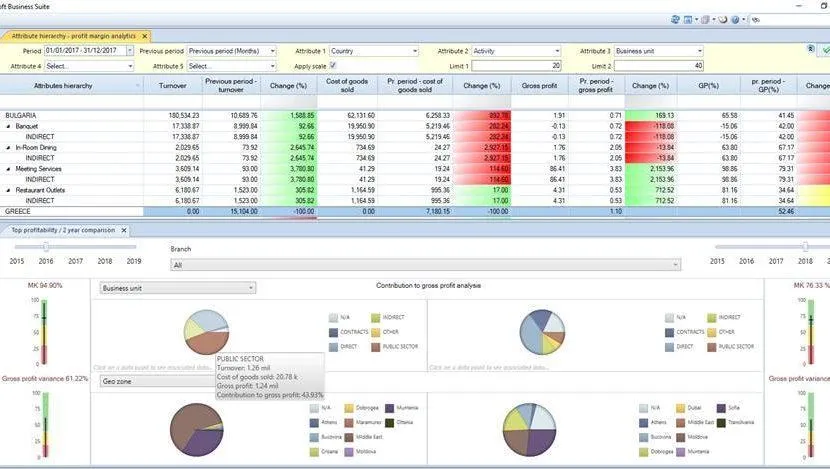Collapse filter panel with double-chevron icon
Viewport: 830px width, 469px height.
pyautogui.click(x=810, y=49)
